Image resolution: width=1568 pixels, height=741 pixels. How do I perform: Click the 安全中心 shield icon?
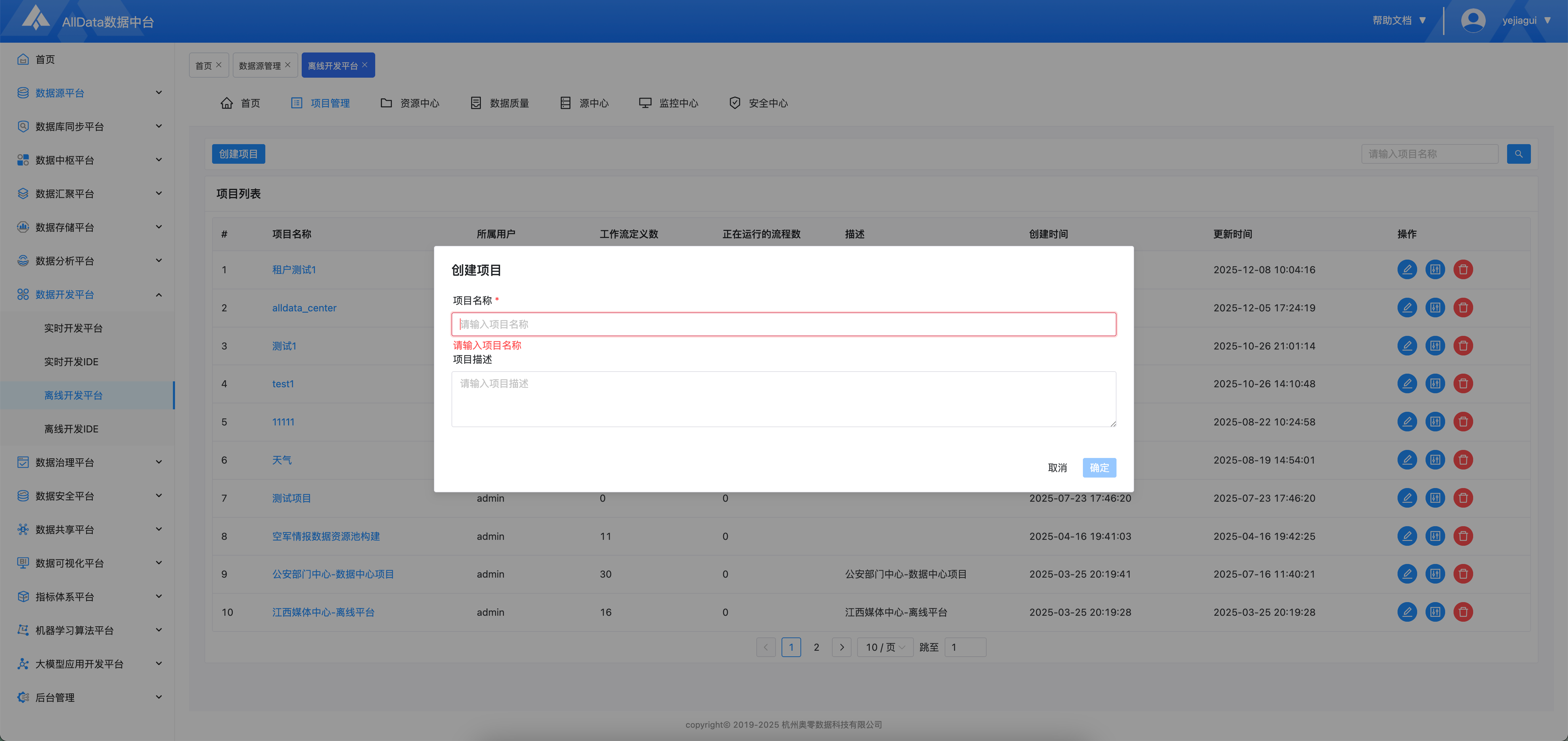[735, 103]
